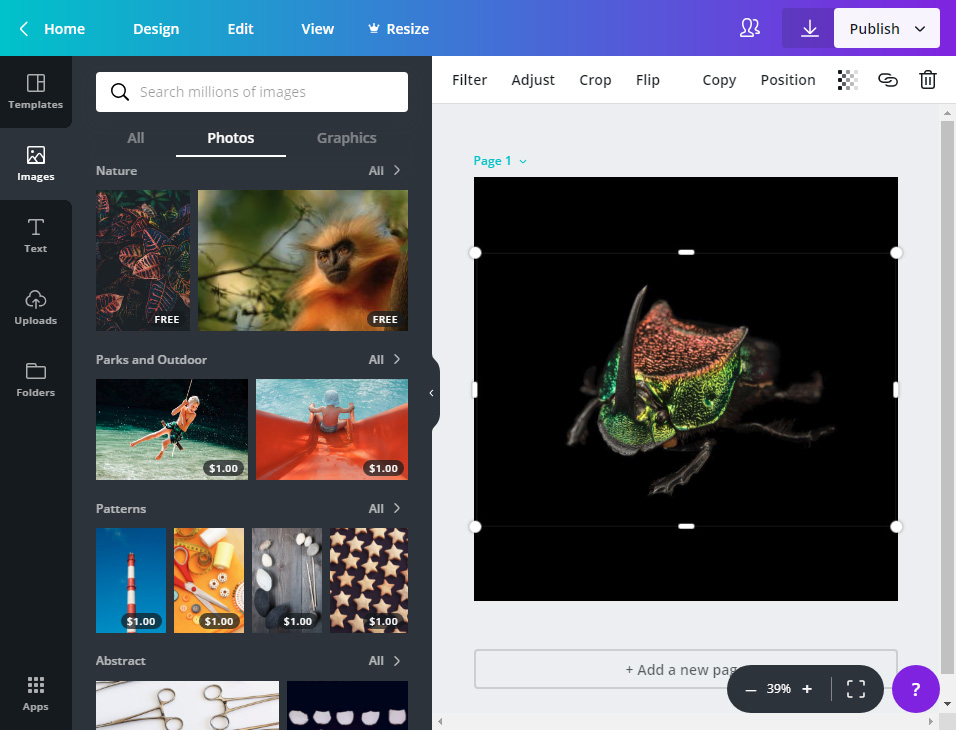Screen dimensions: 956x730
Task: Delete the selected image with trash icon
Action: 927,79
